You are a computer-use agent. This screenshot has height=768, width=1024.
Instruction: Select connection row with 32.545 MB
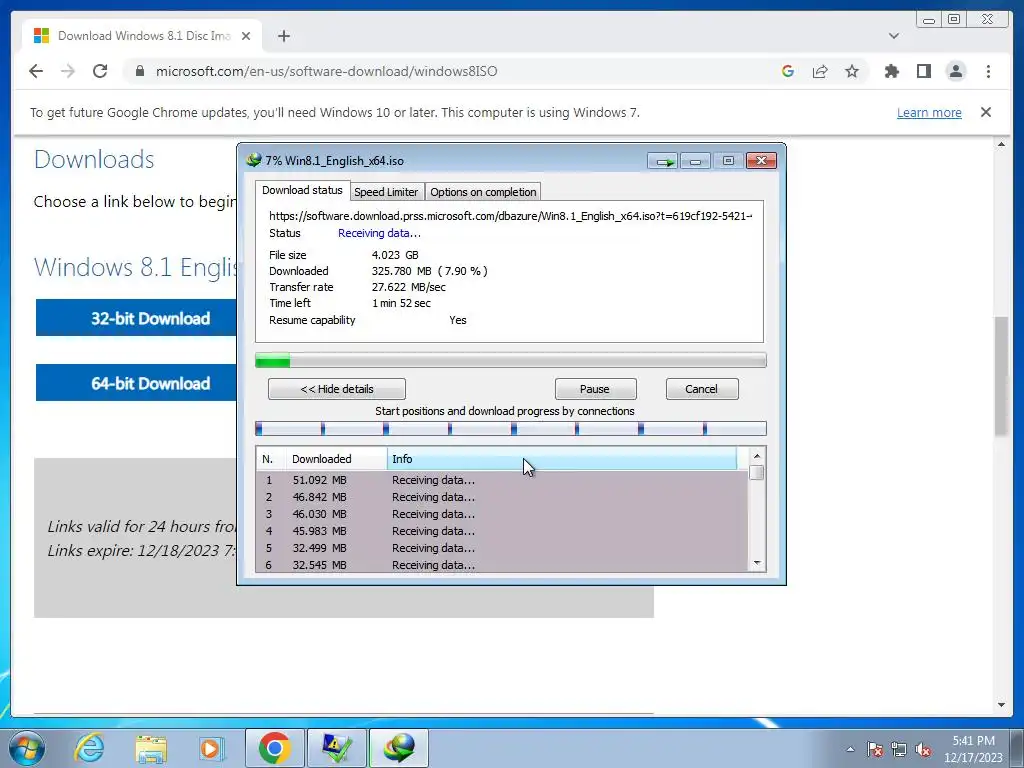502,565
